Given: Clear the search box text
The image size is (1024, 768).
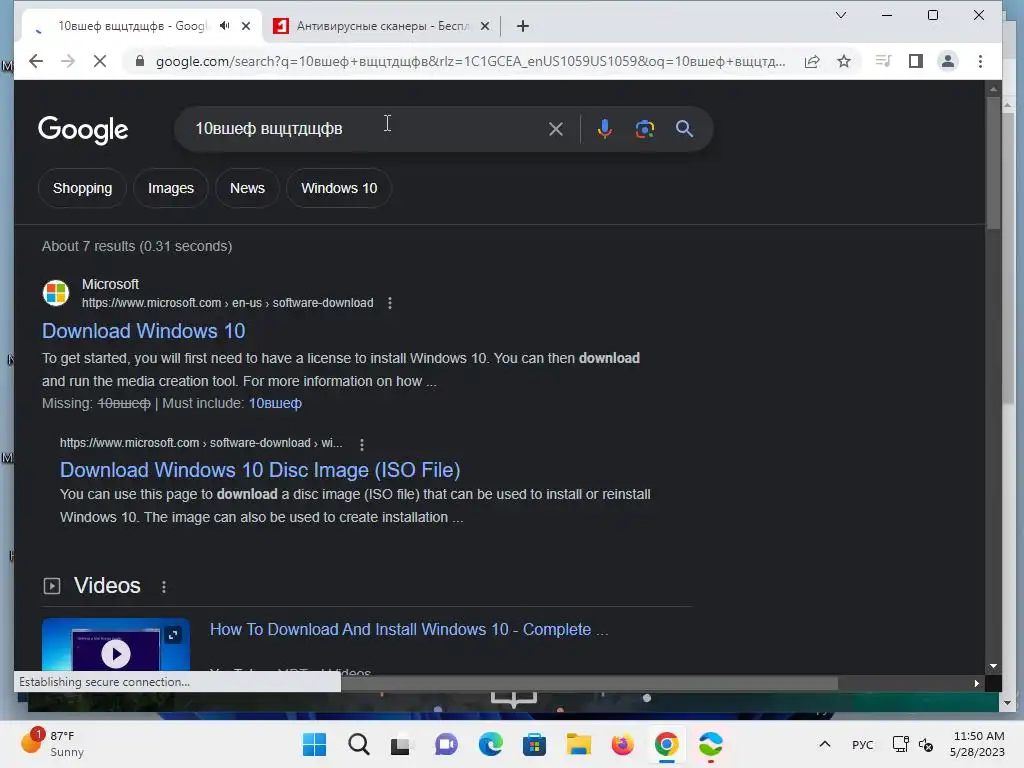Looking at the screenshot, I should (556, 129).
